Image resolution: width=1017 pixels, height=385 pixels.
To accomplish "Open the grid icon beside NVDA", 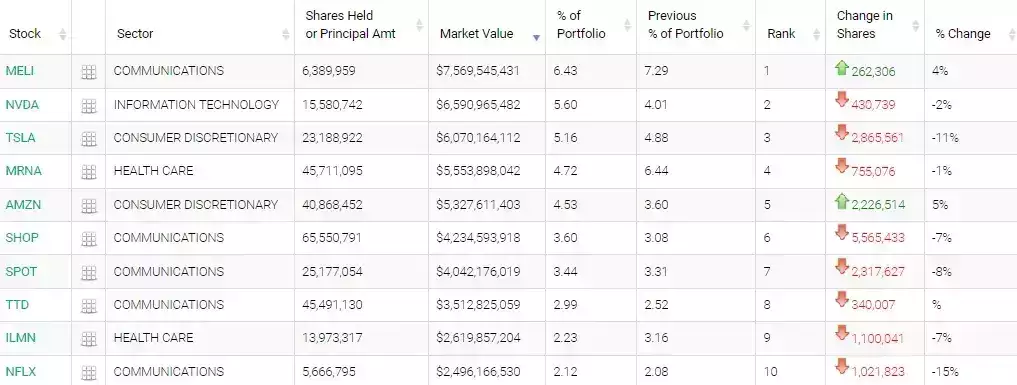I will tap(89, 106).
